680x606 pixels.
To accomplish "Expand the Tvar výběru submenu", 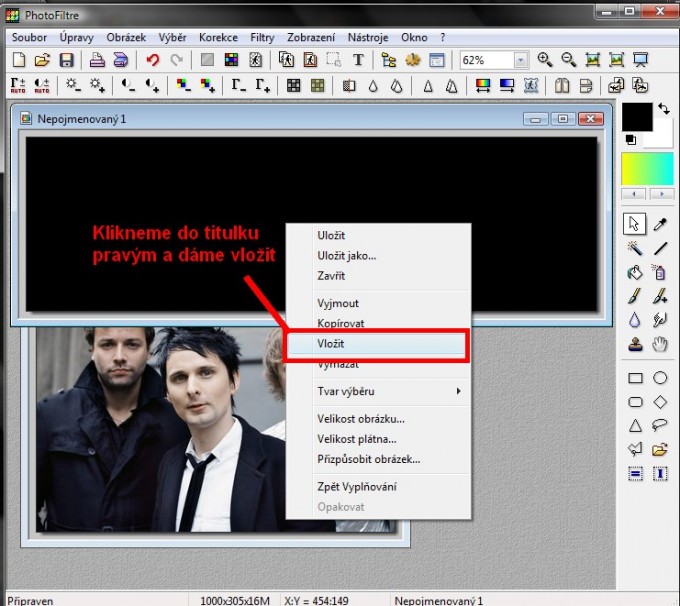I will (x=378, y=391).
